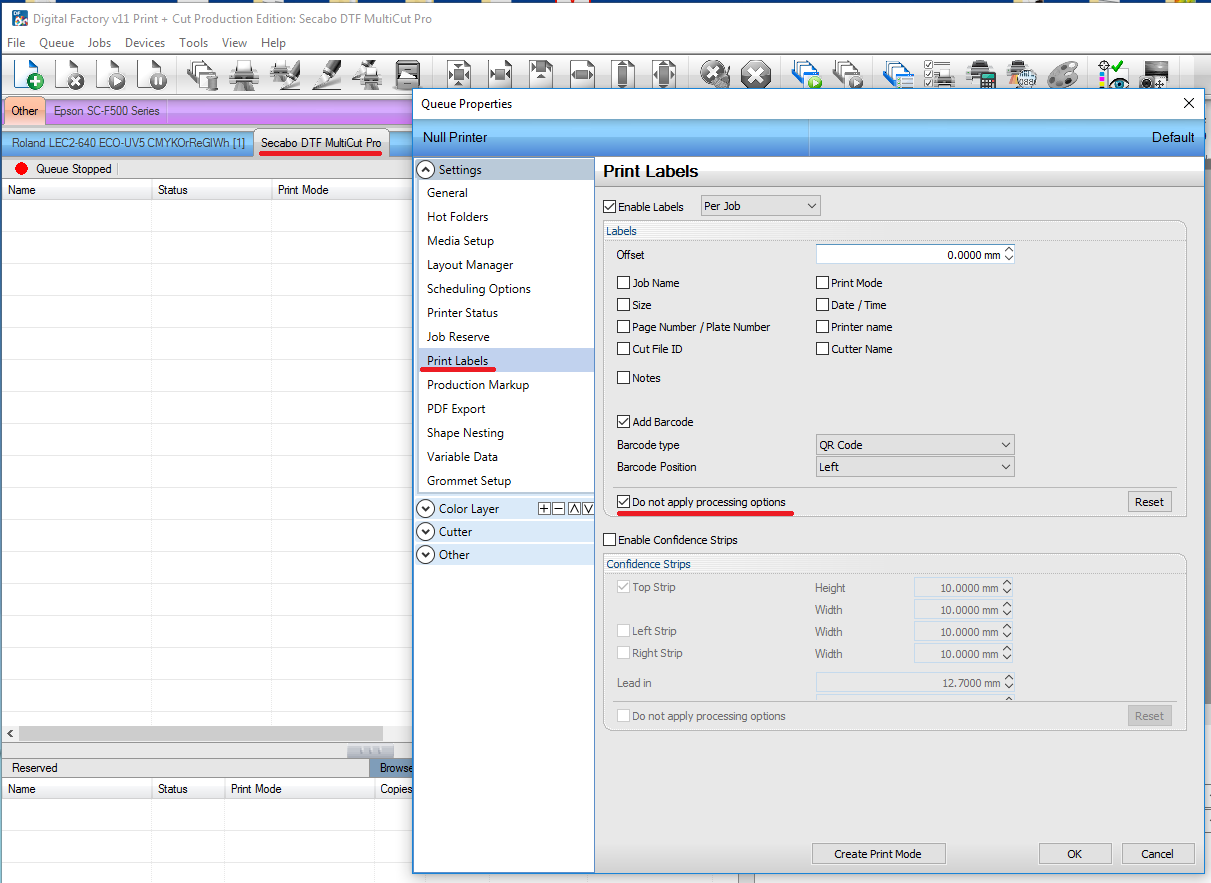The image size is (1211, 883).
Task: Click the Create Print Mode button
Action: point(878,854)
